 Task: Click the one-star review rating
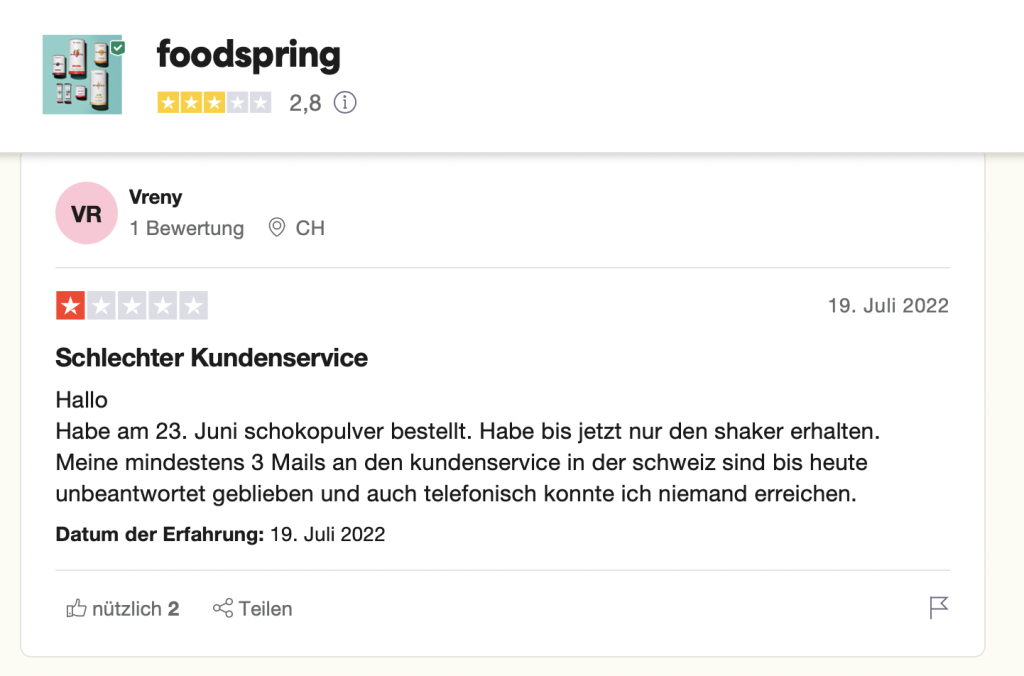132,306
